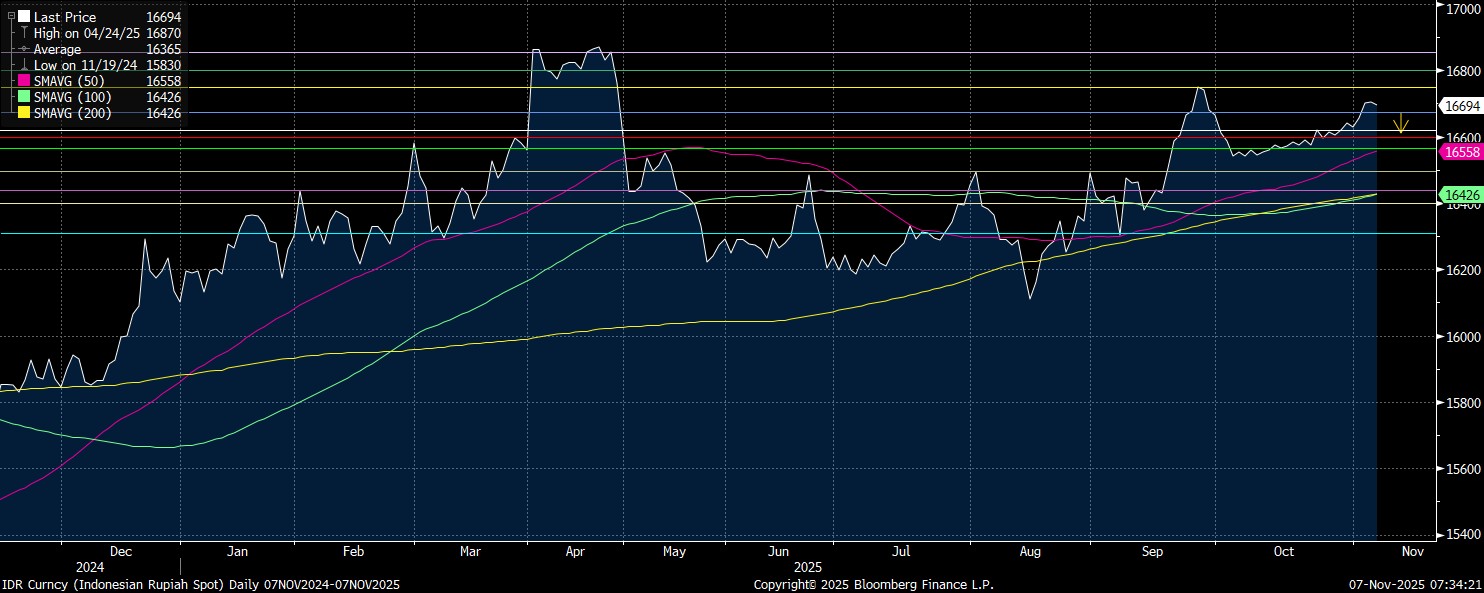Click the Low marker icon in legend
The width and height of the screenshot is (1484, 593).
click(x=24, y=65)
